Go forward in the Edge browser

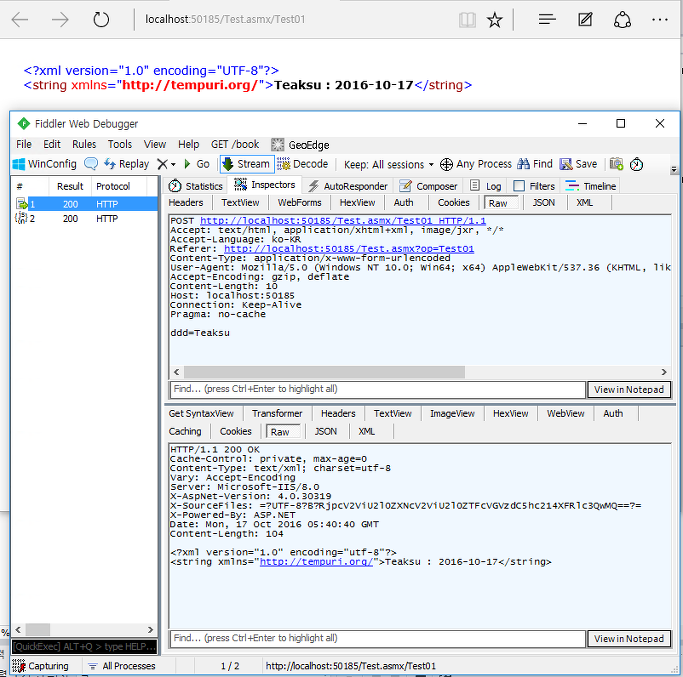point(60,20)
